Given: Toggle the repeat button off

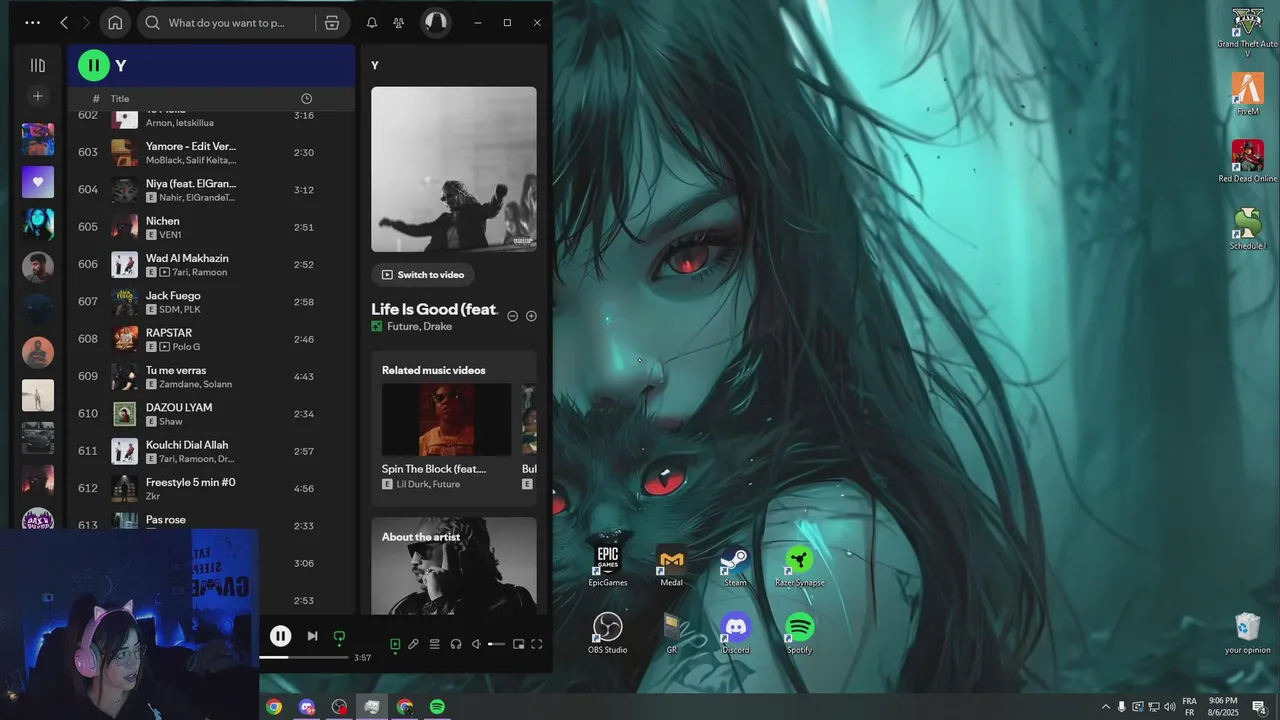Looking at the screenshot, I should pyautogui.click(x=339, y=637).
